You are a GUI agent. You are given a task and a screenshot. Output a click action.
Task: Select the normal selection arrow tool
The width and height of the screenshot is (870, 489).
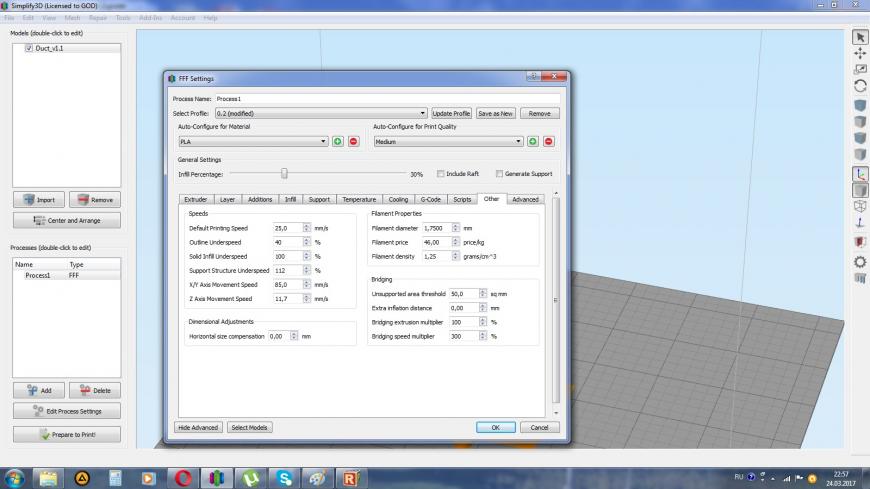tap(860, 37)
